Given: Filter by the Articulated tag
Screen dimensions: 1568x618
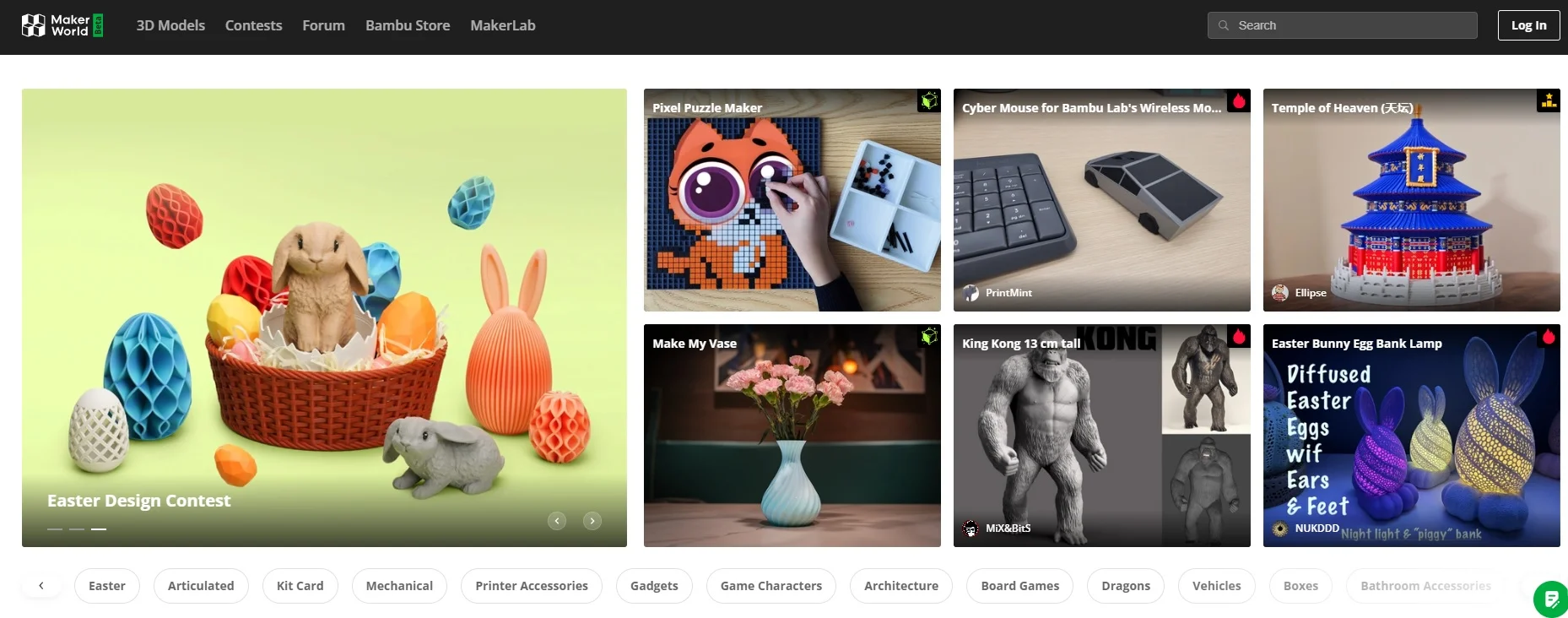Looking at the screenshot, I should coord(201,586).
